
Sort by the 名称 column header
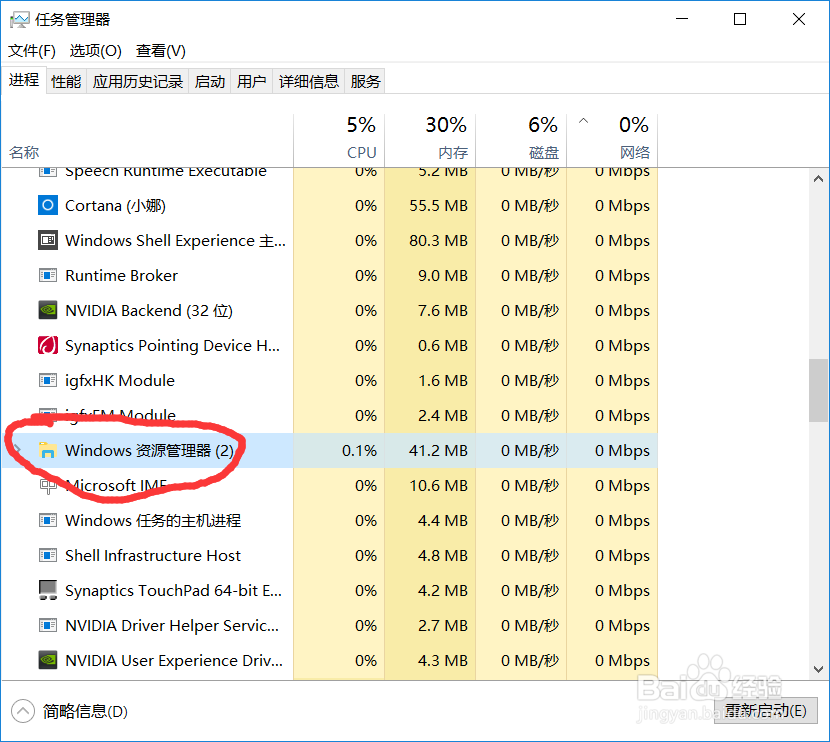tap(147, 140)
